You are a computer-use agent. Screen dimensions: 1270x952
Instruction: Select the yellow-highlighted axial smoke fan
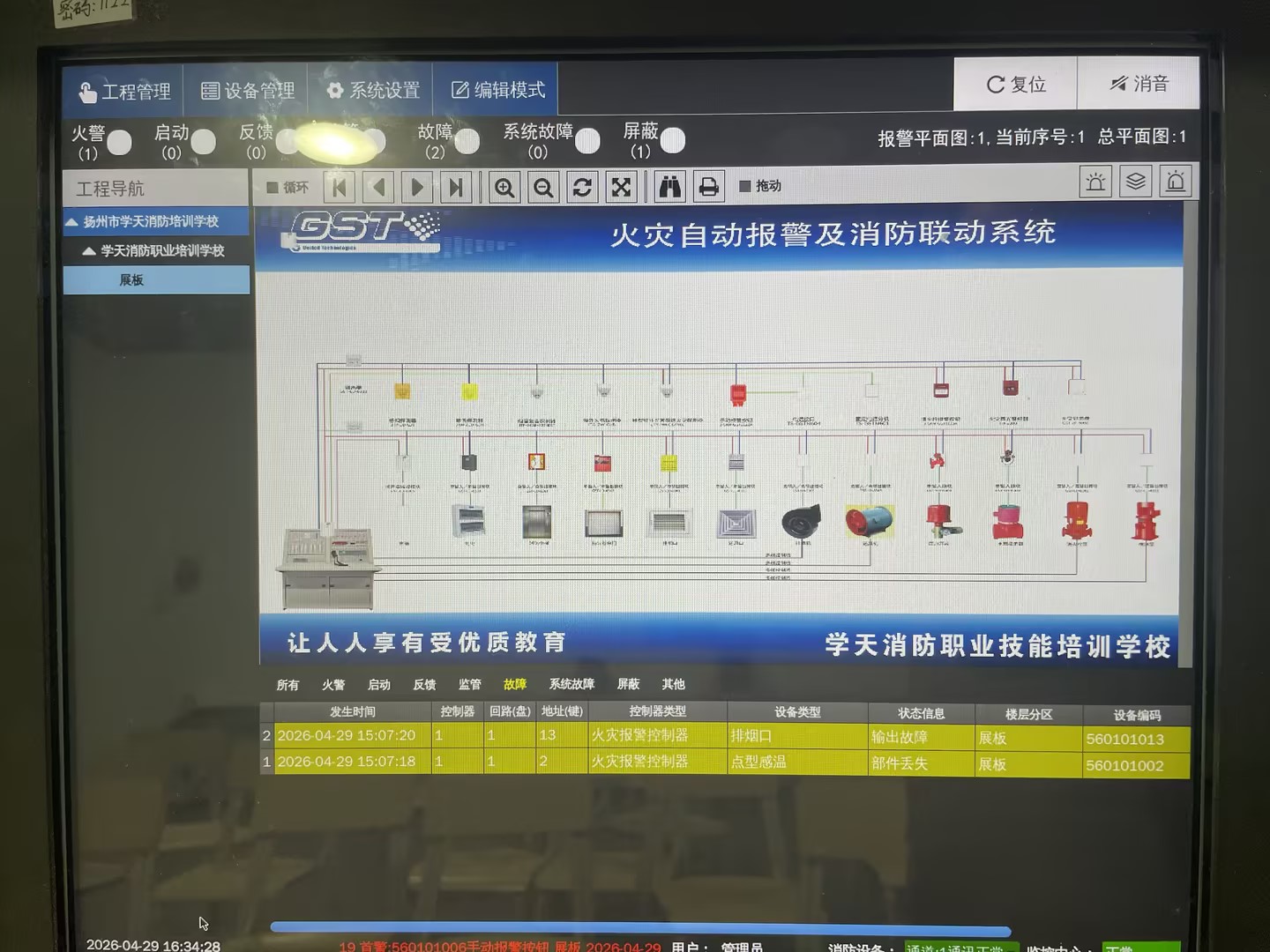click(x=870, y=521)
